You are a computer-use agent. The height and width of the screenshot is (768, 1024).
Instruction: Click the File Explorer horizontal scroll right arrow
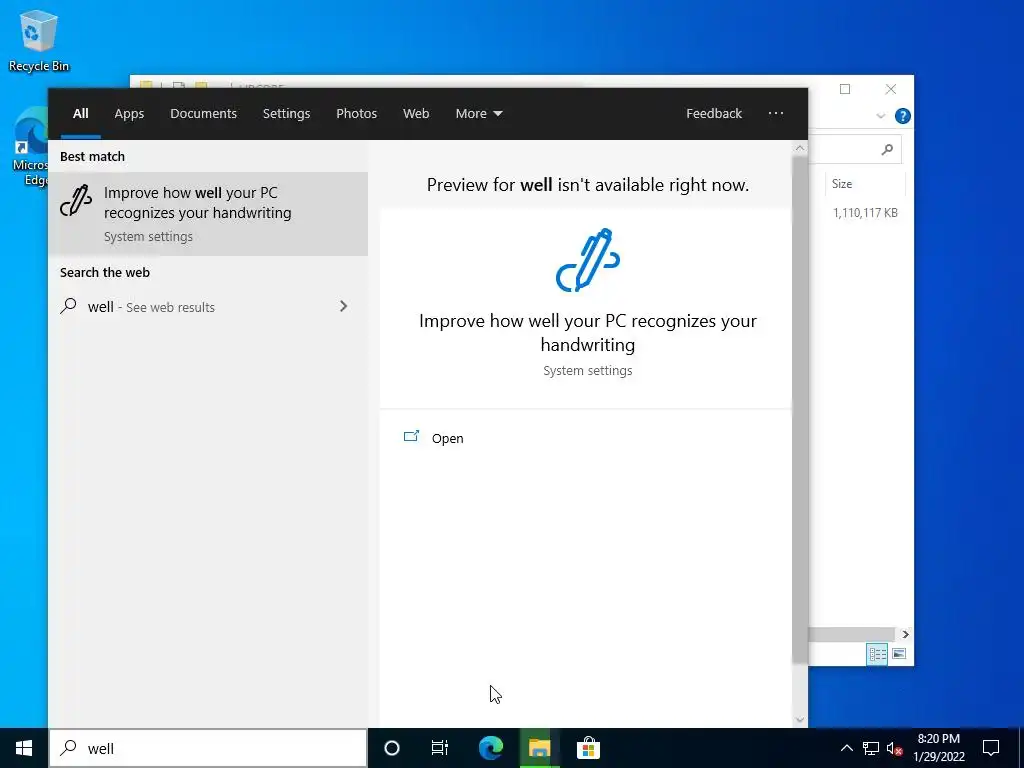905,634
